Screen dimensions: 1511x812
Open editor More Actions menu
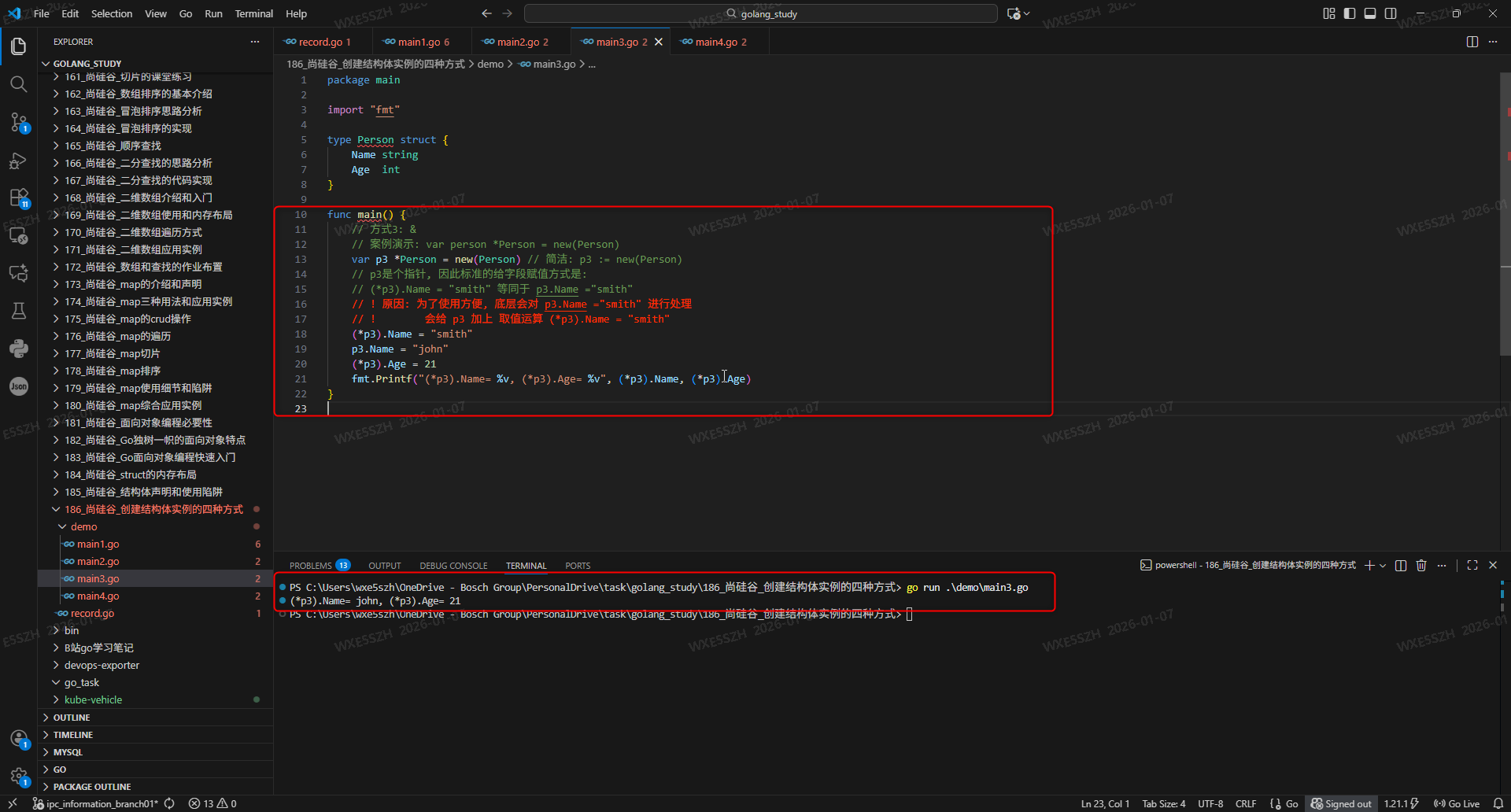click(x=1493, y=42)
